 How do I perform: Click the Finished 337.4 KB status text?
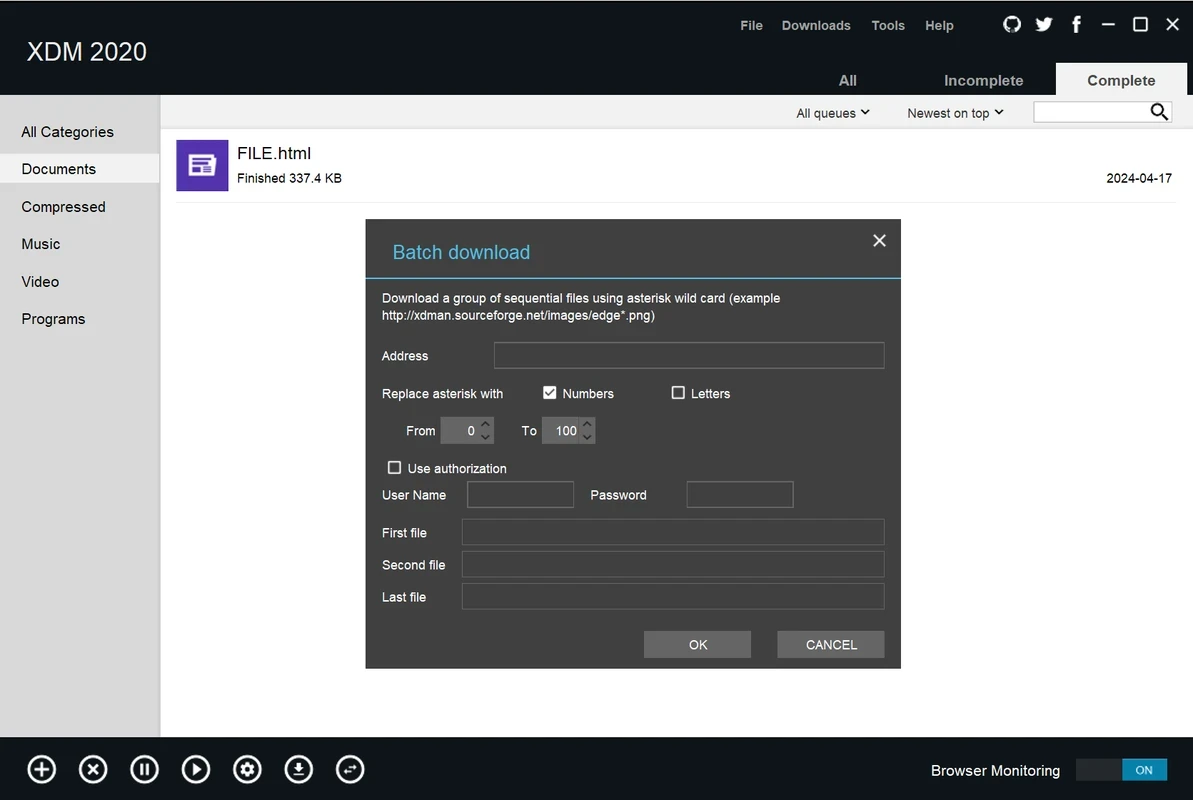(x=289, y=178)
